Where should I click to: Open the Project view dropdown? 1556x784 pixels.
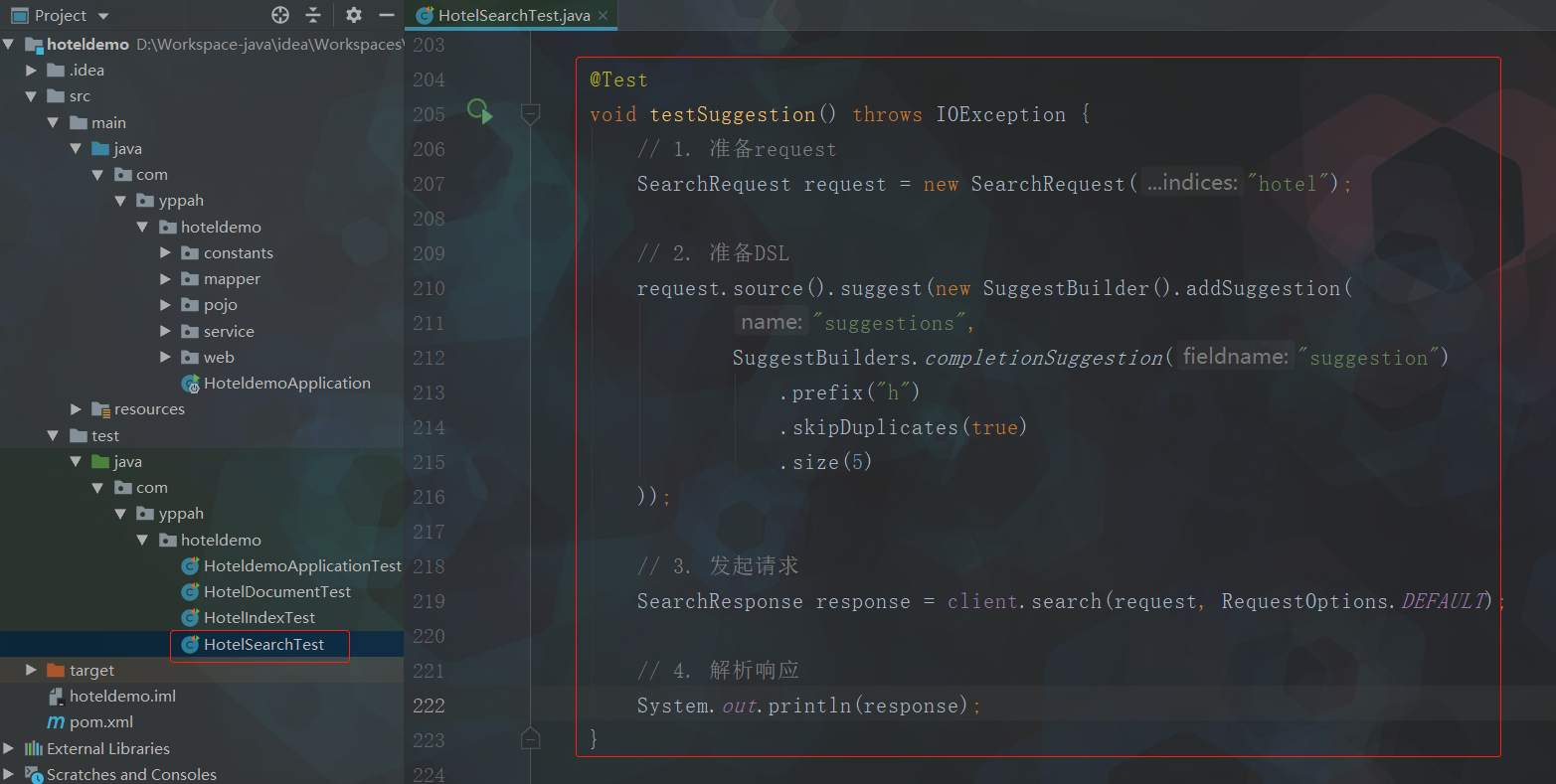(x=103, y=16)
